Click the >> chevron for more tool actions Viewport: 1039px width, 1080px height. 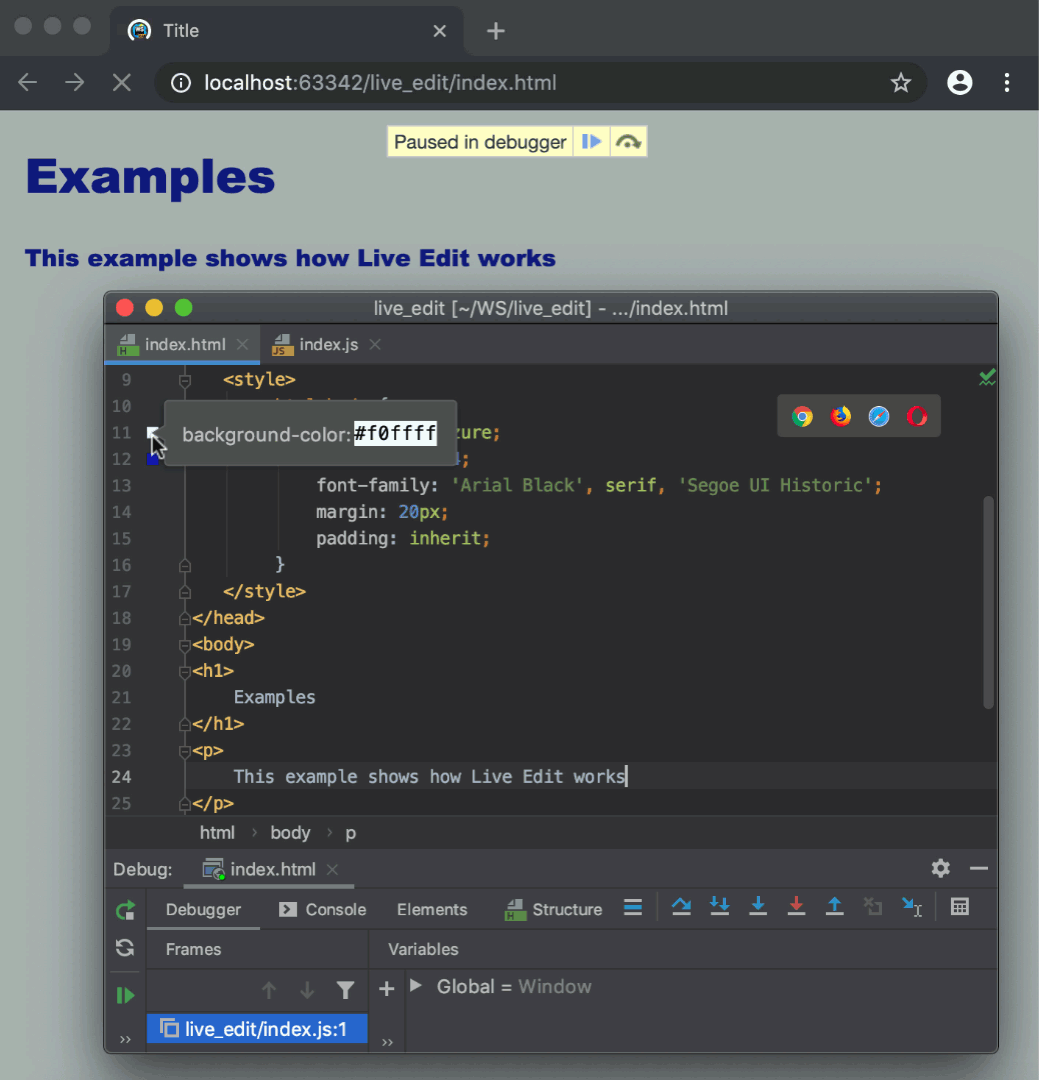[x=124, y=1038]
